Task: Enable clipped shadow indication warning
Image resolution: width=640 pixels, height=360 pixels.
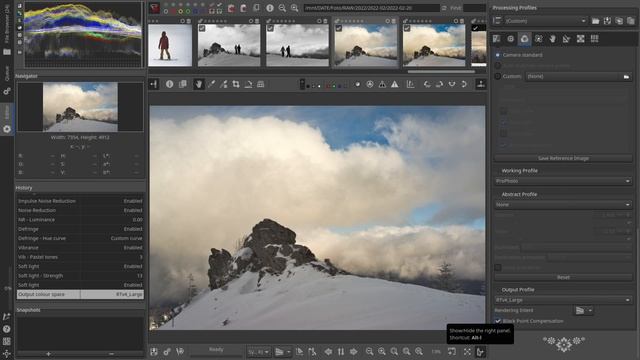Action: pos(382,84)
